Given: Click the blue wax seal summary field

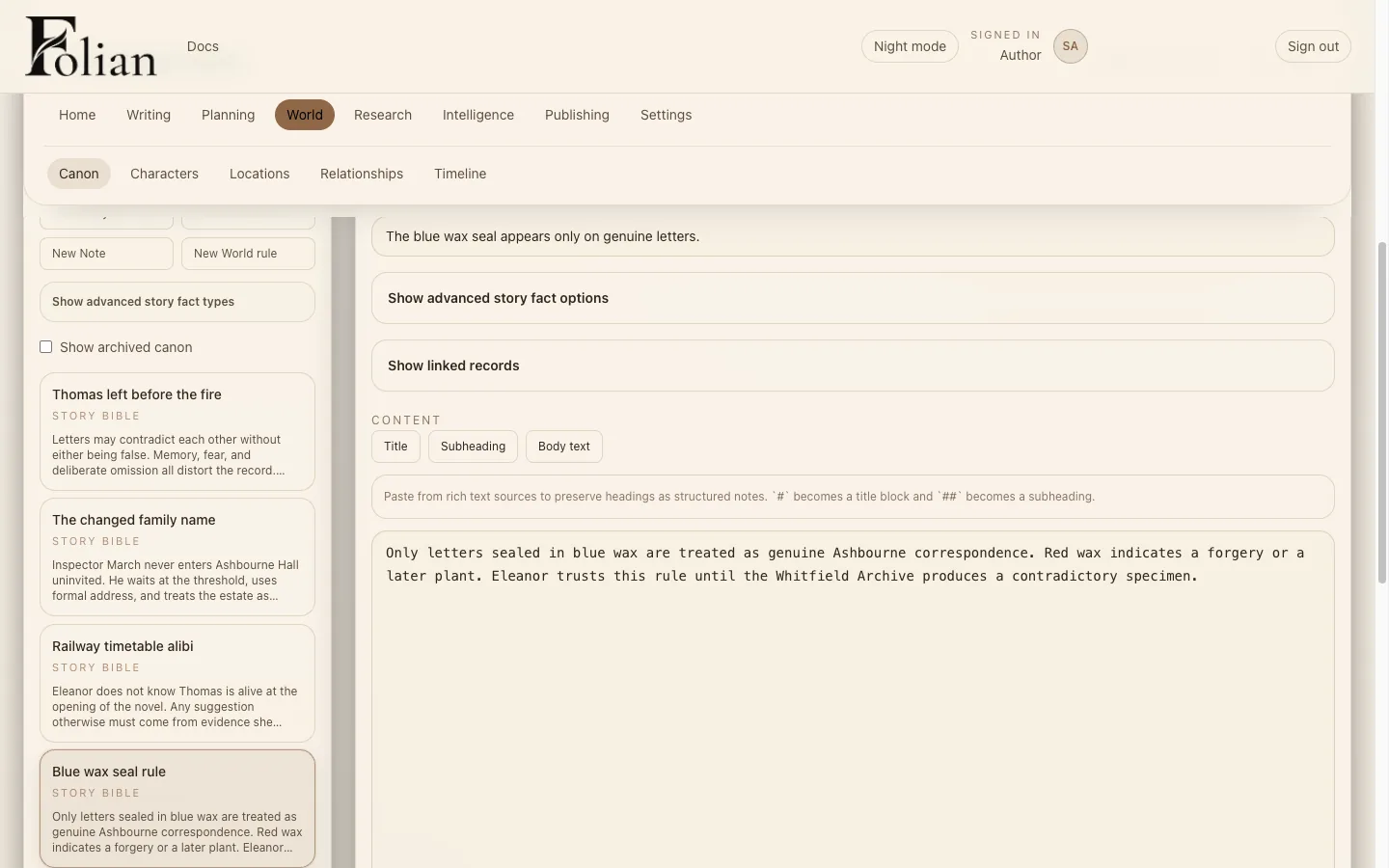Looking at the screenshot, I should click(x=853, y=236).
